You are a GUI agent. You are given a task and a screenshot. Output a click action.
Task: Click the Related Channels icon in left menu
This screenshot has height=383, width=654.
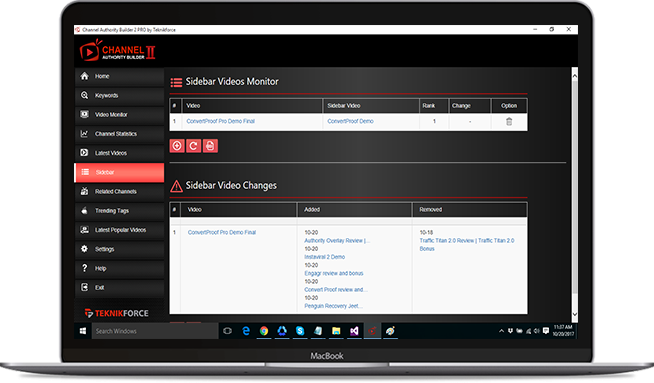click(x=84, y=192)
